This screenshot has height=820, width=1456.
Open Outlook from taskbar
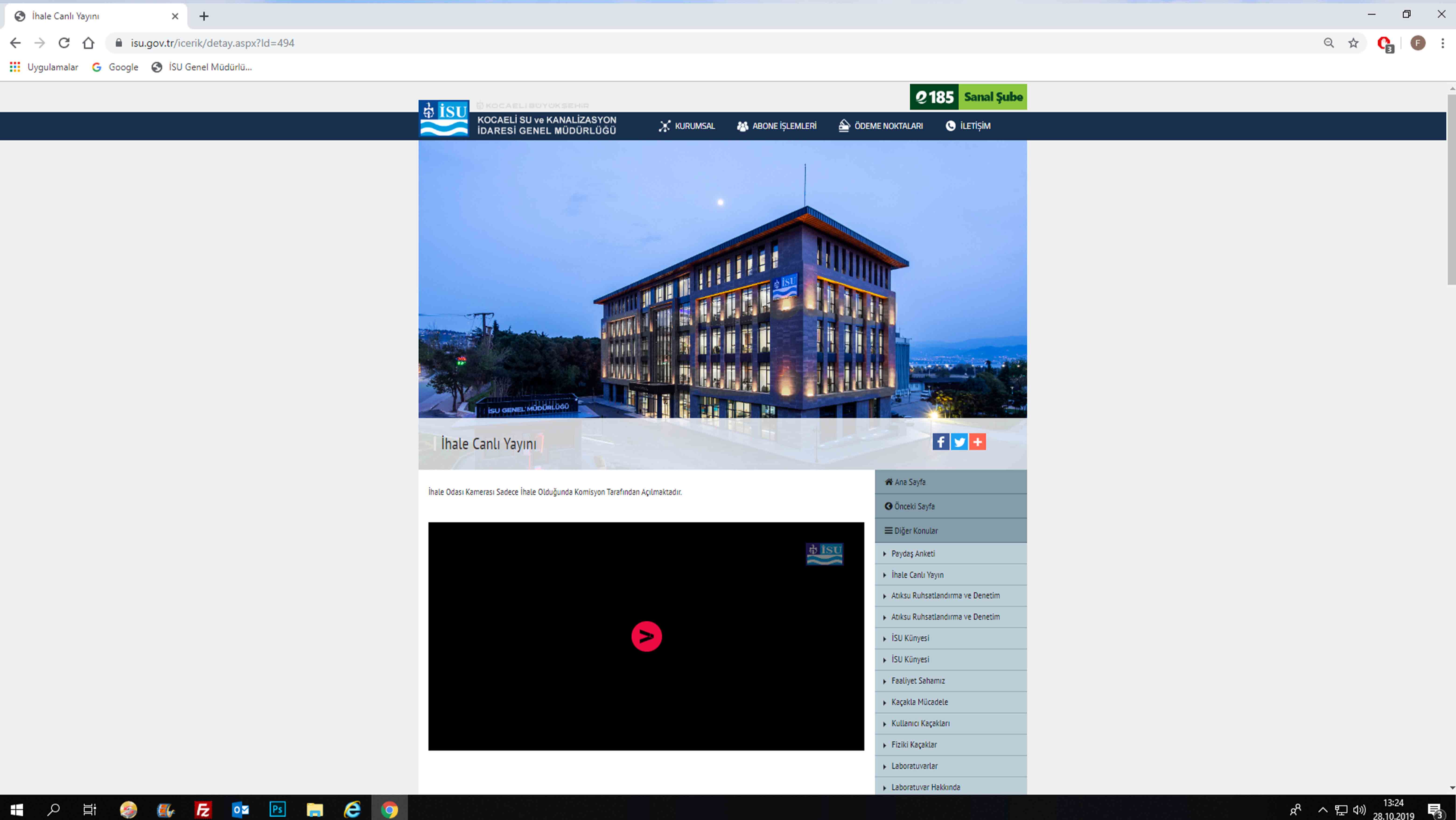(240, 809)
